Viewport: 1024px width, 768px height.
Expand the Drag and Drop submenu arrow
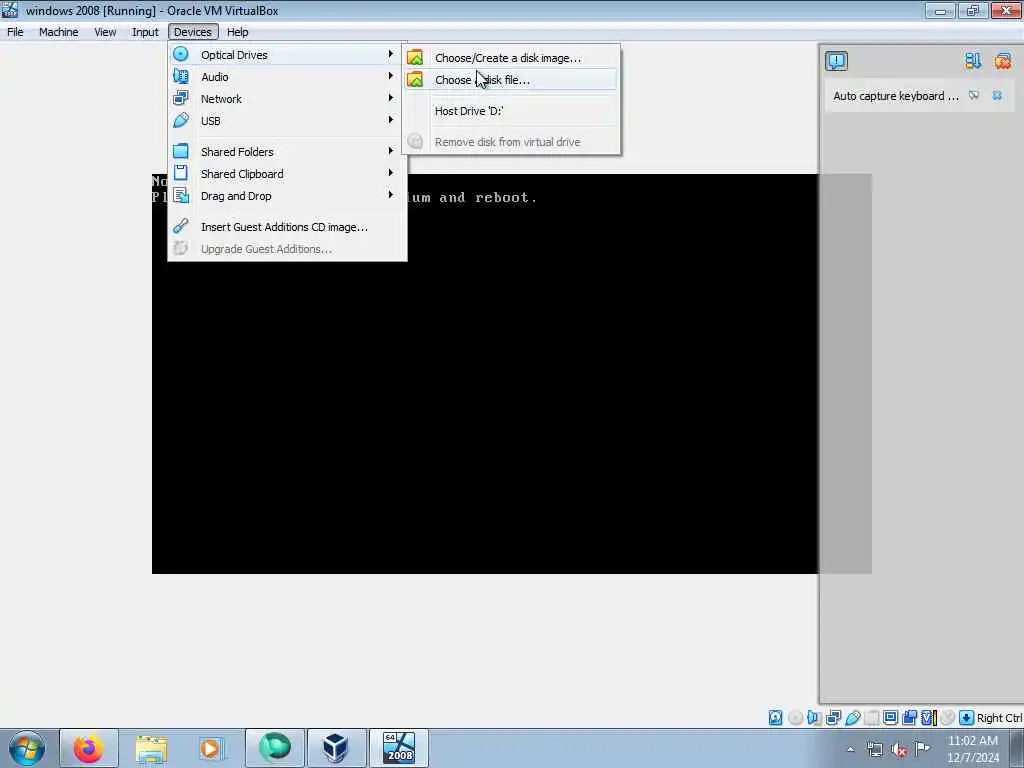[391, 195]
